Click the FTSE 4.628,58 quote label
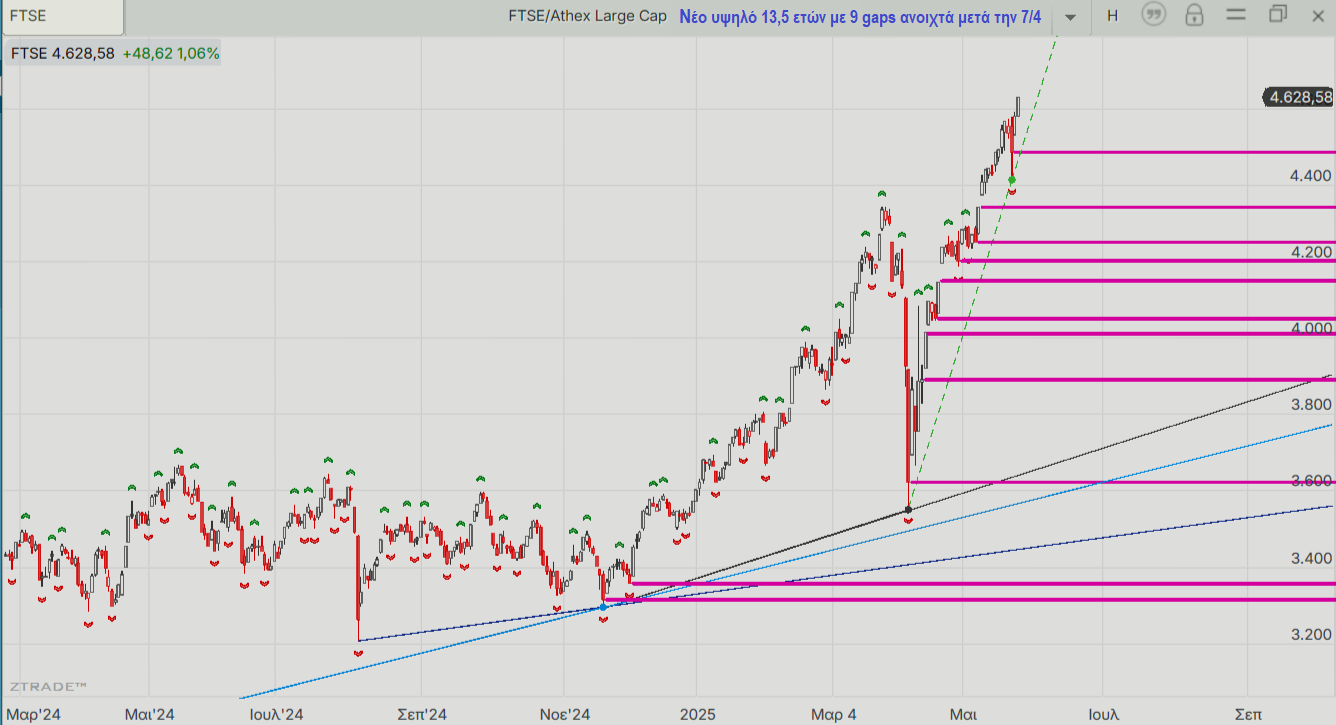This screenshot has width=1336, height=725. pyautogui.click(x=63, y=53)
